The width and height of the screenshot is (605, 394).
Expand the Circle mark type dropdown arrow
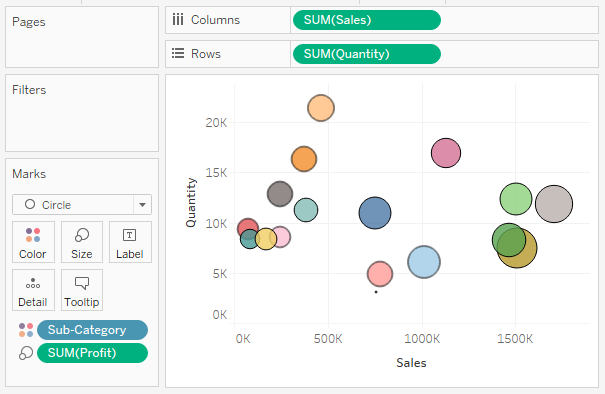coord(142,205)
